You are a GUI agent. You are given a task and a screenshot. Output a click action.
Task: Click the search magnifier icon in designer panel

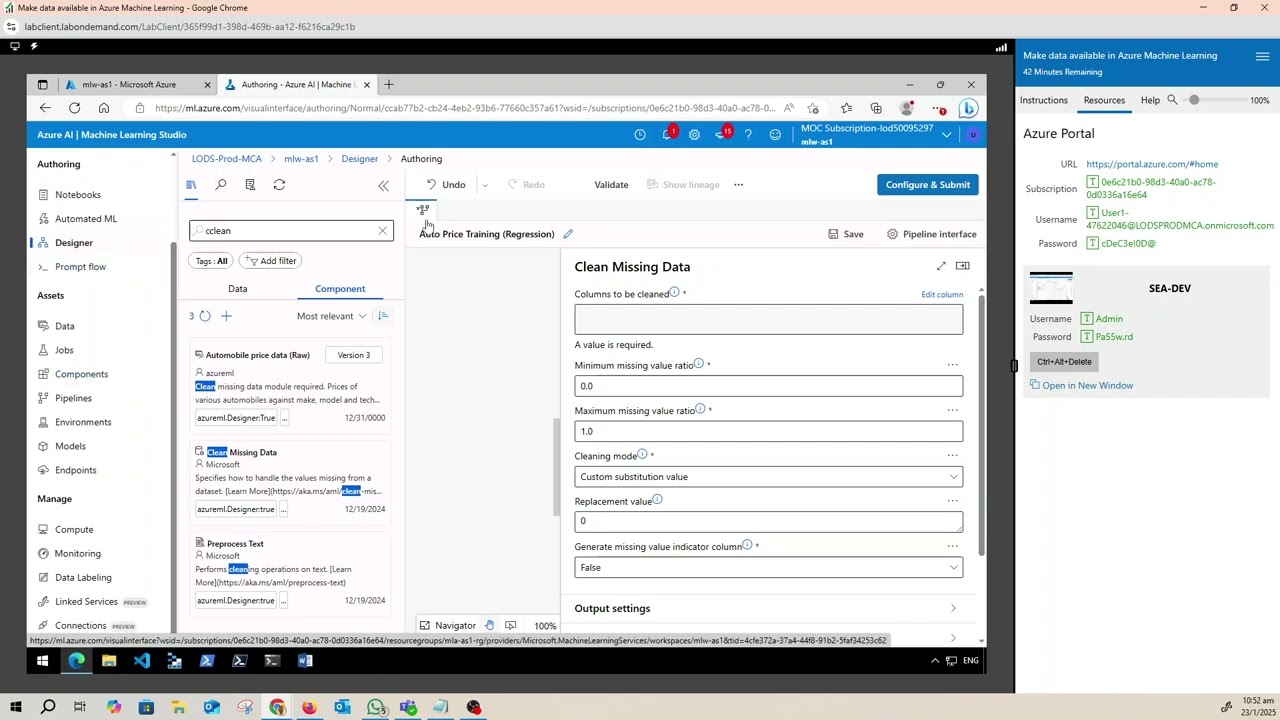coord(221,185)
